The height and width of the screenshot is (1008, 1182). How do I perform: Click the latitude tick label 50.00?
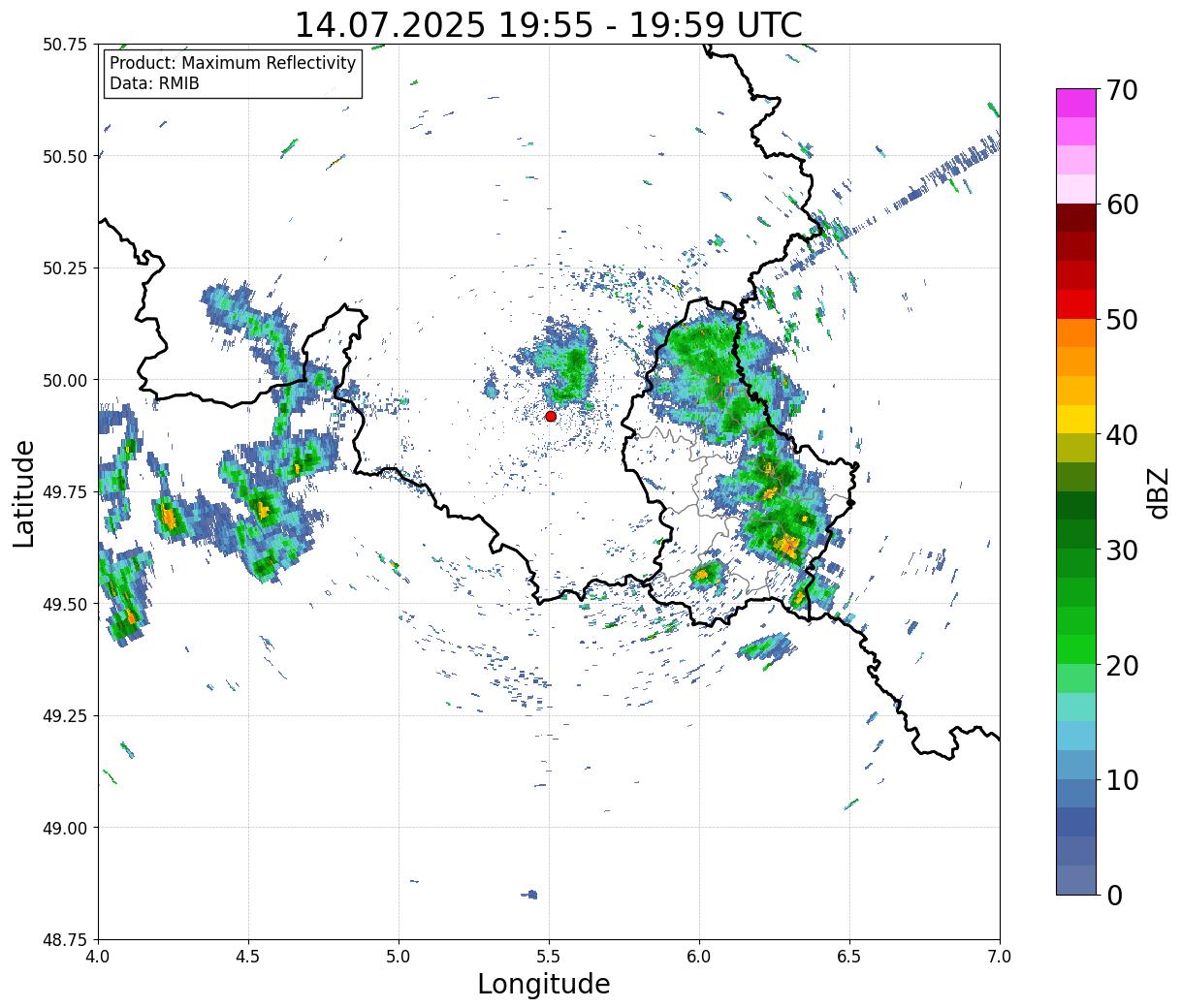point(65,380)
